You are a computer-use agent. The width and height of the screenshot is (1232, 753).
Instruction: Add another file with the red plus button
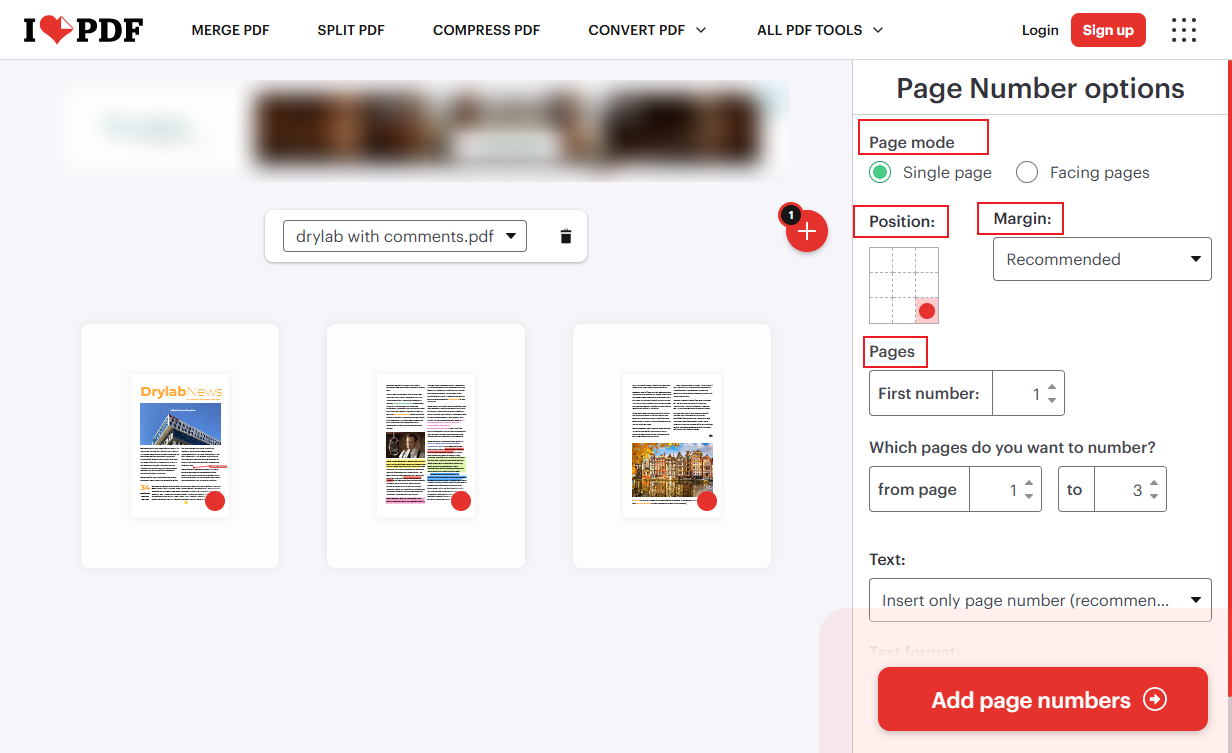point(807,231)
